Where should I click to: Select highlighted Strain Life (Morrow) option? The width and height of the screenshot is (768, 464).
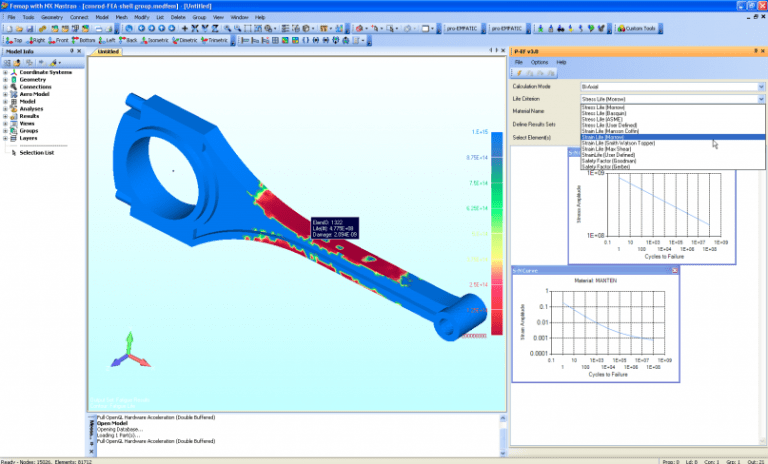tap(672, 137)
